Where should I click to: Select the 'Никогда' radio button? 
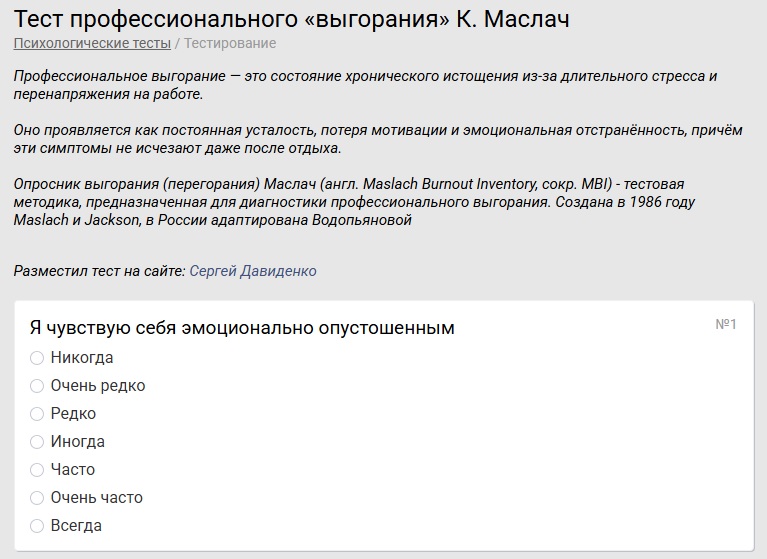coord(37,358)
